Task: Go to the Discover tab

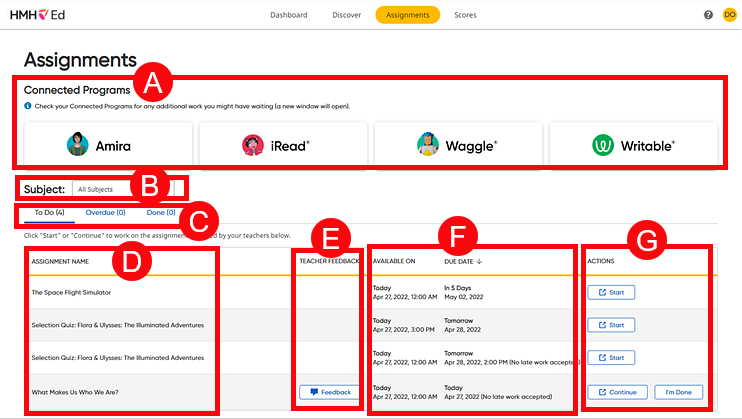Action: coord(346,15)
